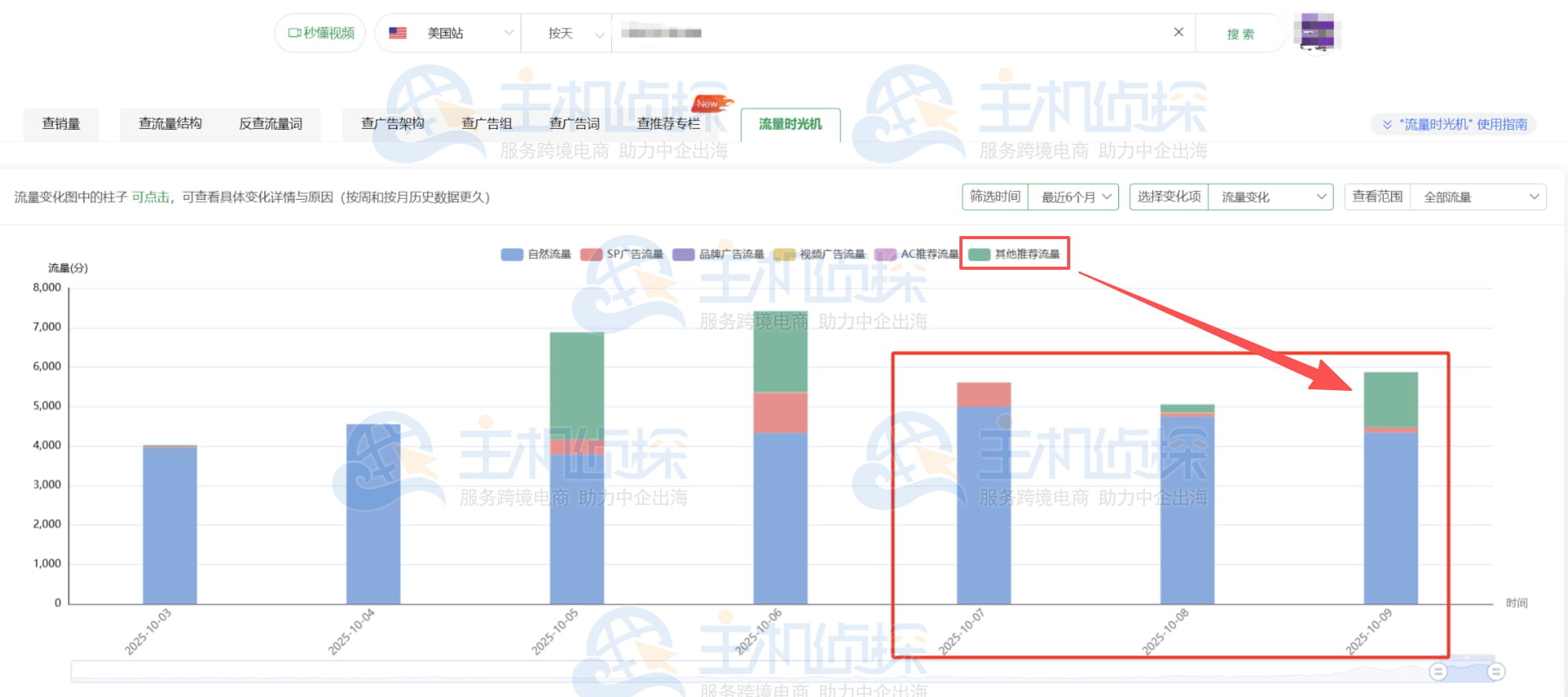Click the 可点击 green hint text
Image resolution: width=1568 pixels, height=697 pixels.
(150, 197)
